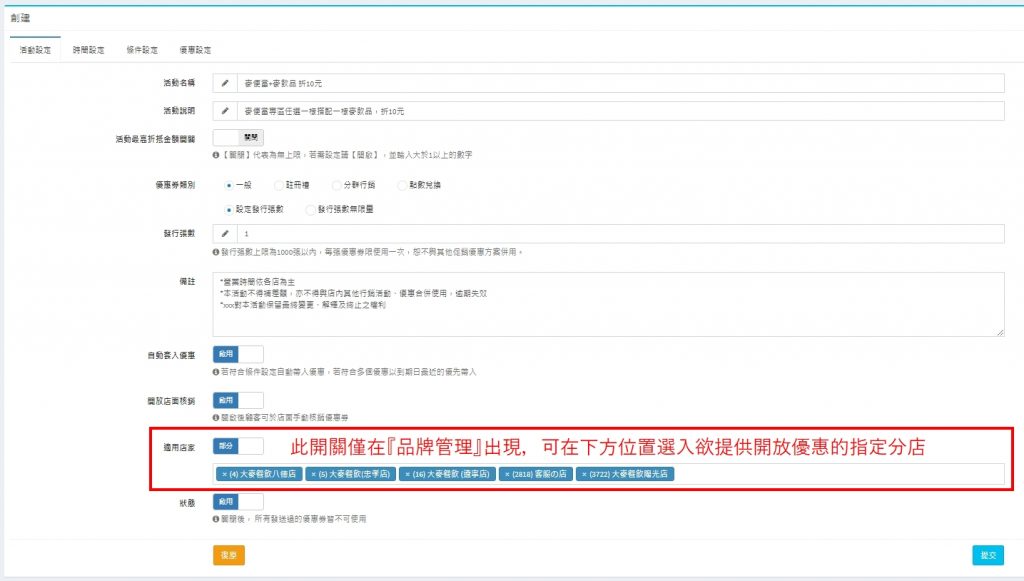Image resolution: width=1024 pixels, height=581 pixels.
Task: Remove the (4) 大麥餐飲八德店 store tag
Action: pyautogui.click(x=224, y=474)
